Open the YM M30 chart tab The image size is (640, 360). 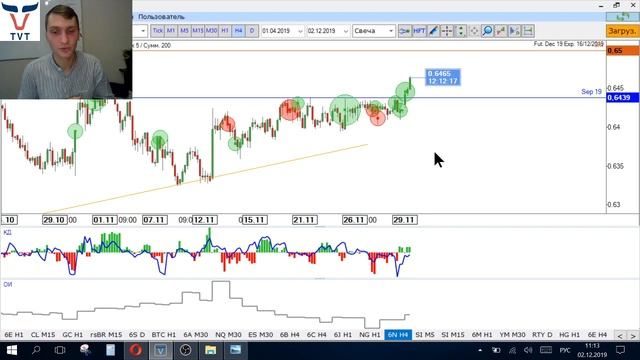pyautogui.click(x=513, y=335)
